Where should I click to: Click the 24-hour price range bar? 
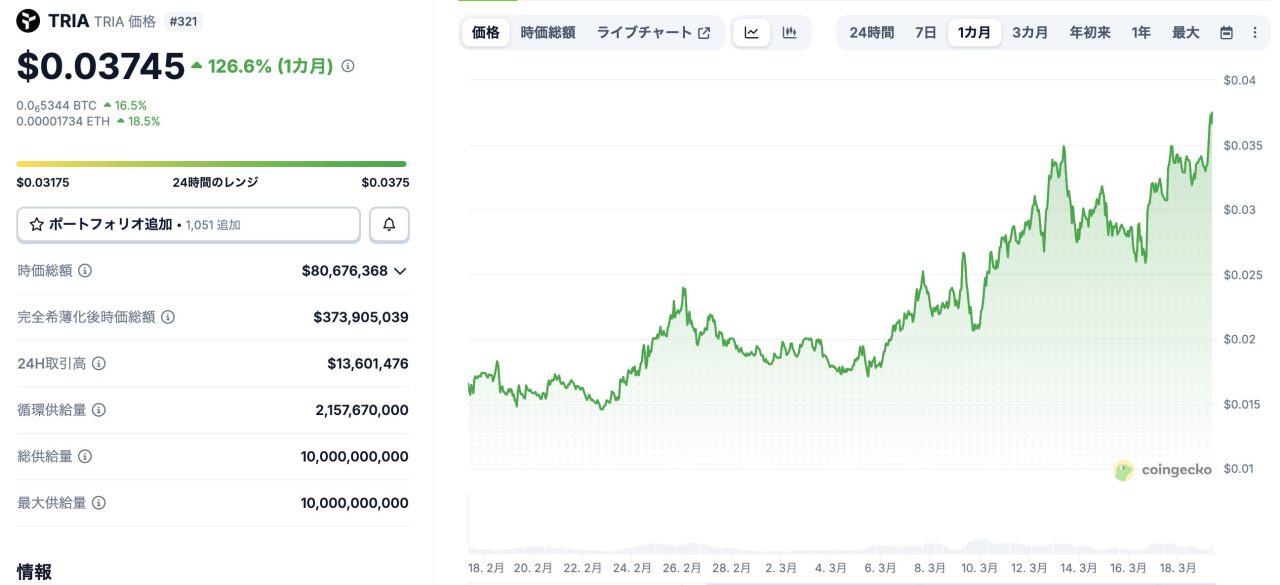click(x=211, y=164)
